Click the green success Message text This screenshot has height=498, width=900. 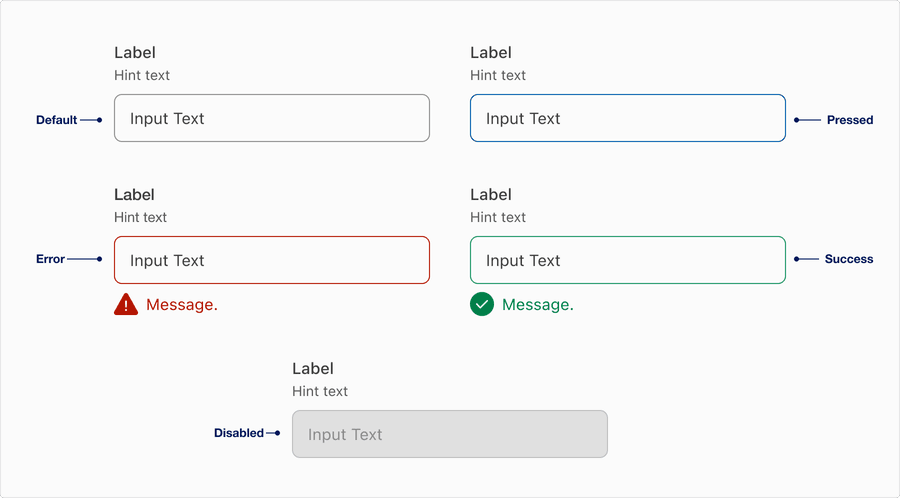pos(538,305)
